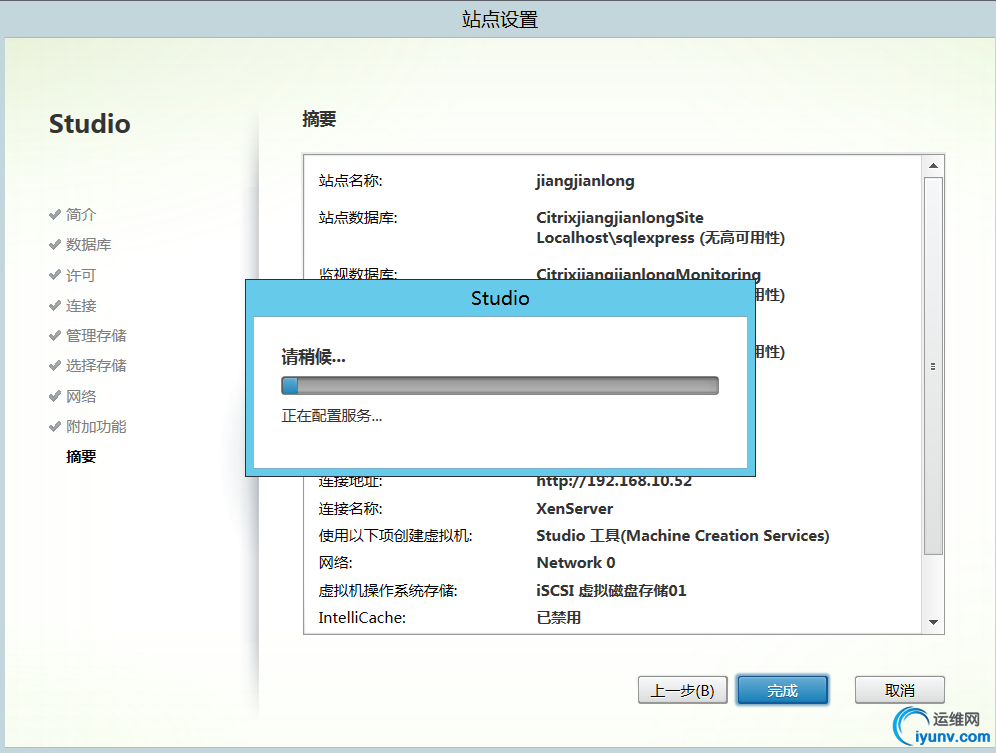
Task: Click the 正在配置服务 status text
Action: (x=332, y=416)
